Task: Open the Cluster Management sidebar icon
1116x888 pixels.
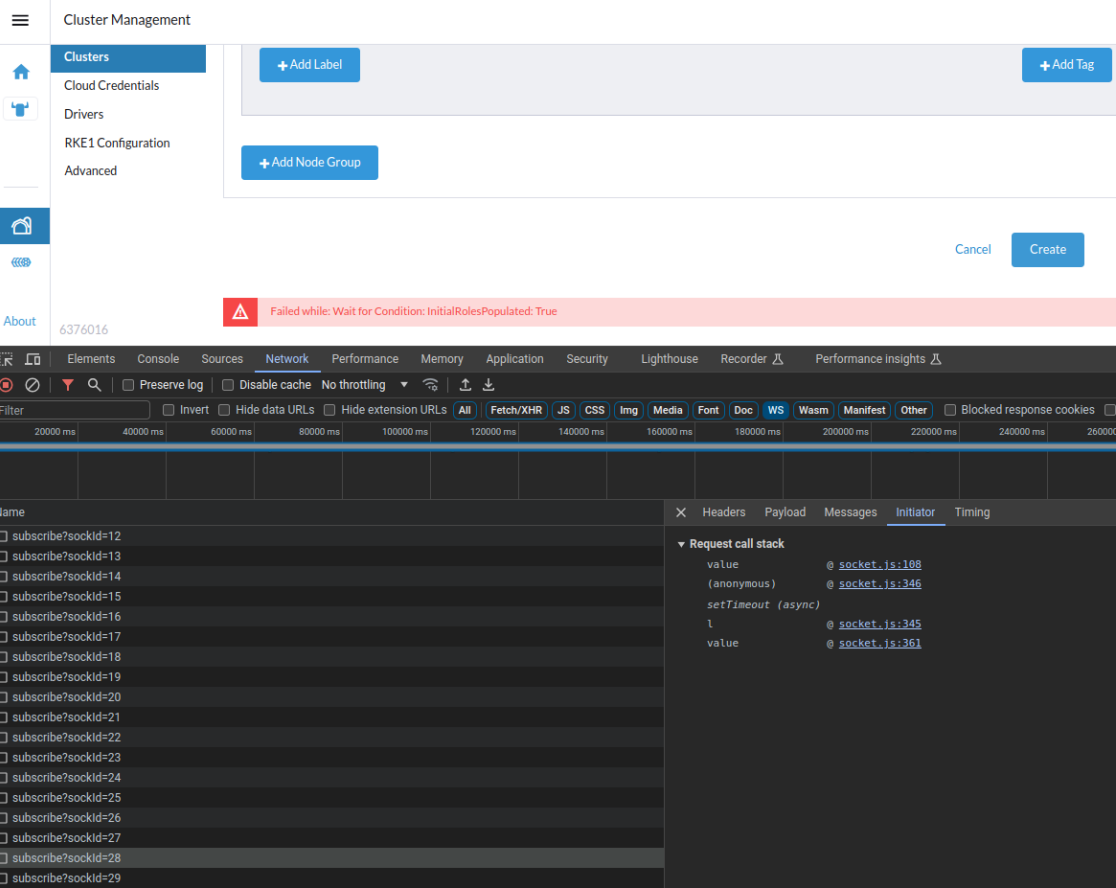Action: click(20, 225)
